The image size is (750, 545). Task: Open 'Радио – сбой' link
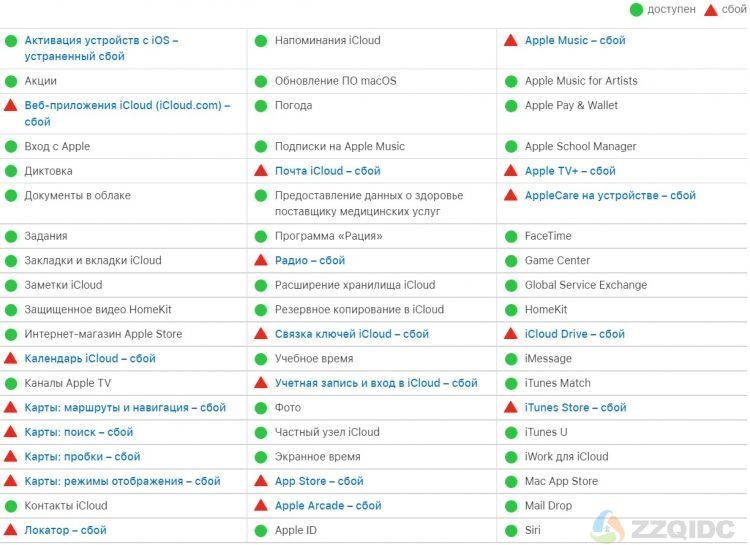tap(310, 260)
